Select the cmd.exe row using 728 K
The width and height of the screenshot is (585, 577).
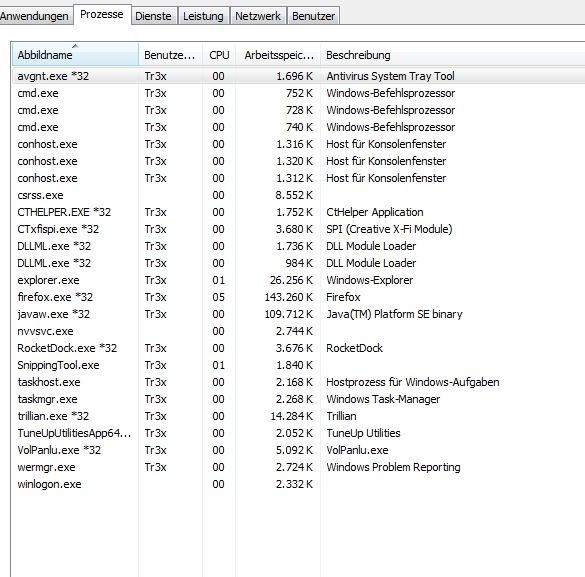[x=298, y=110]
